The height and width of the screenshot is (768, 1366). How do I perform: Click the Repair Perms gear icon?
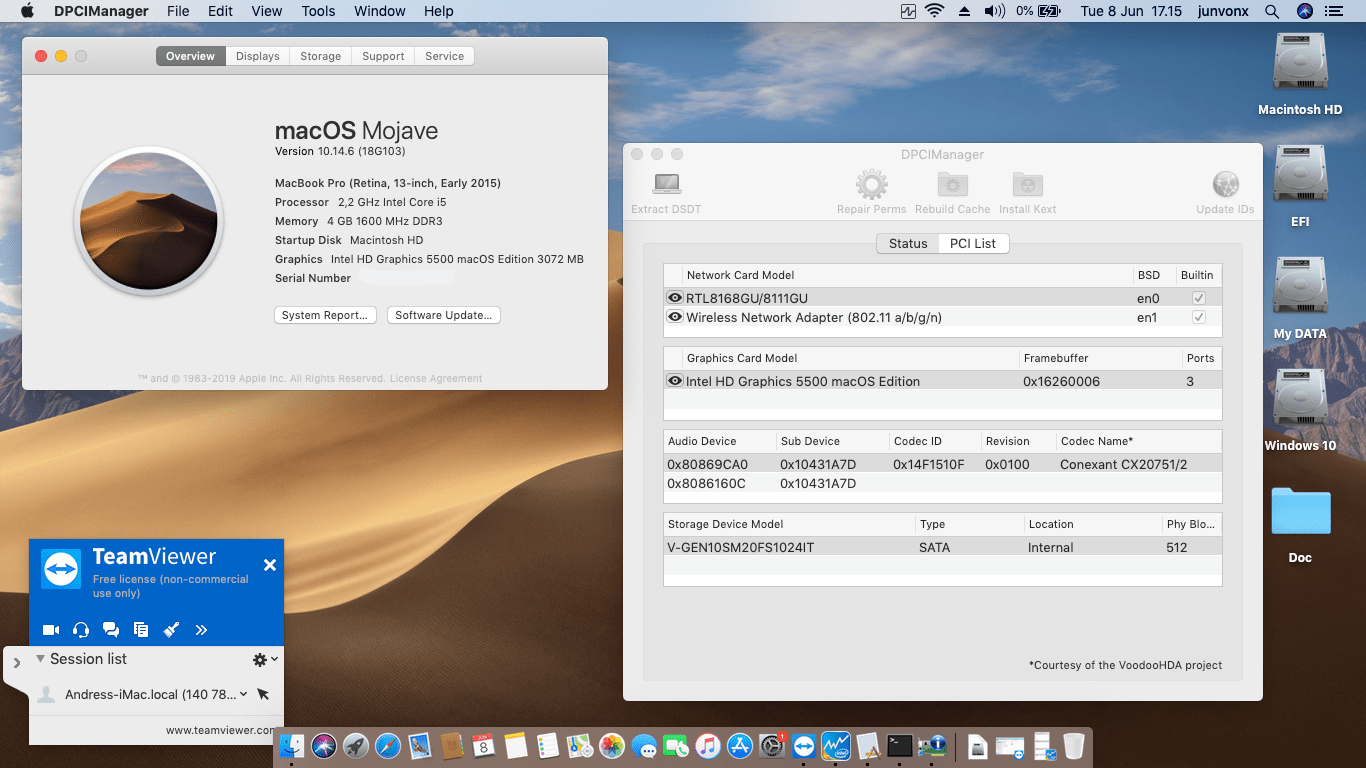[x=872, y=185]
